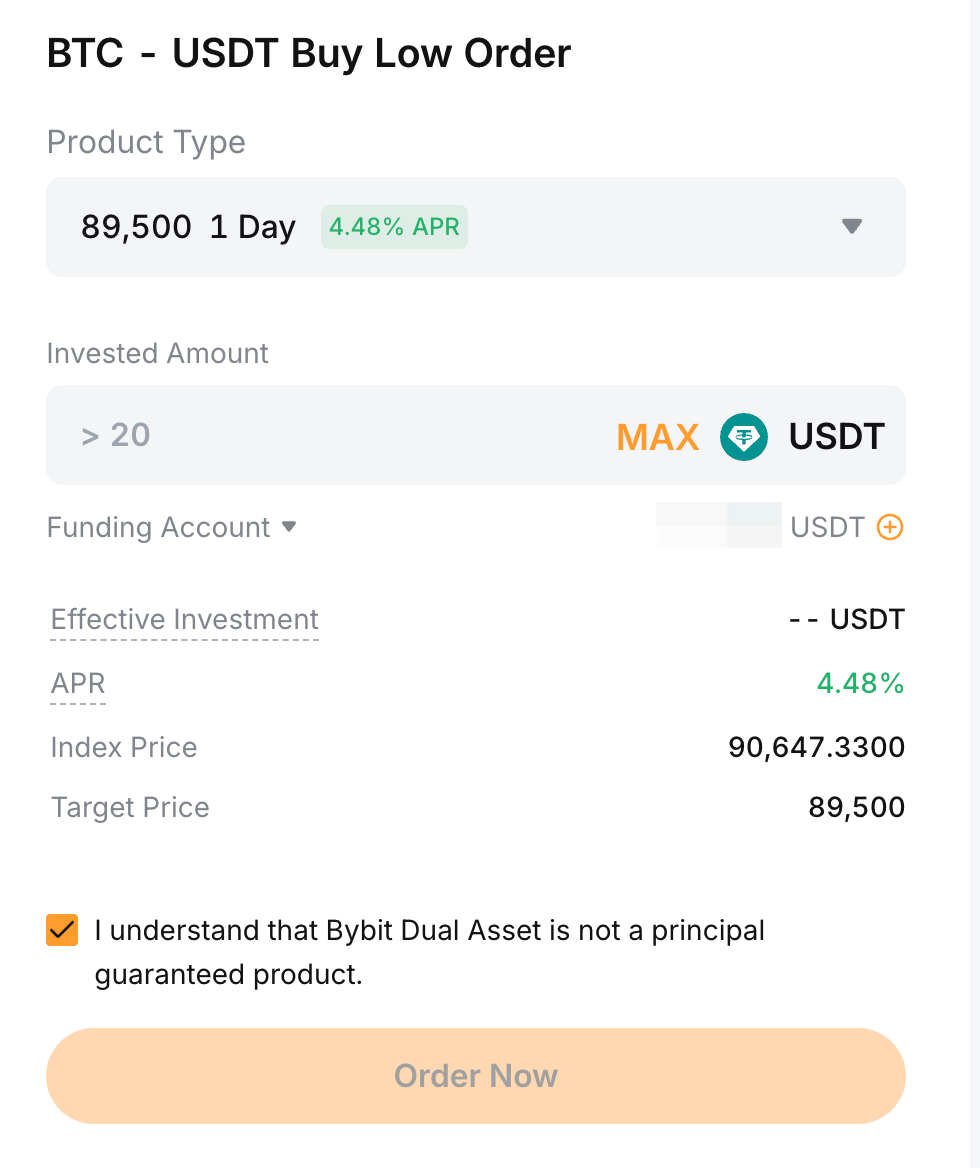Uncheck the principal guarantee acknowledgment checkbox

click(x=62, y=930)
